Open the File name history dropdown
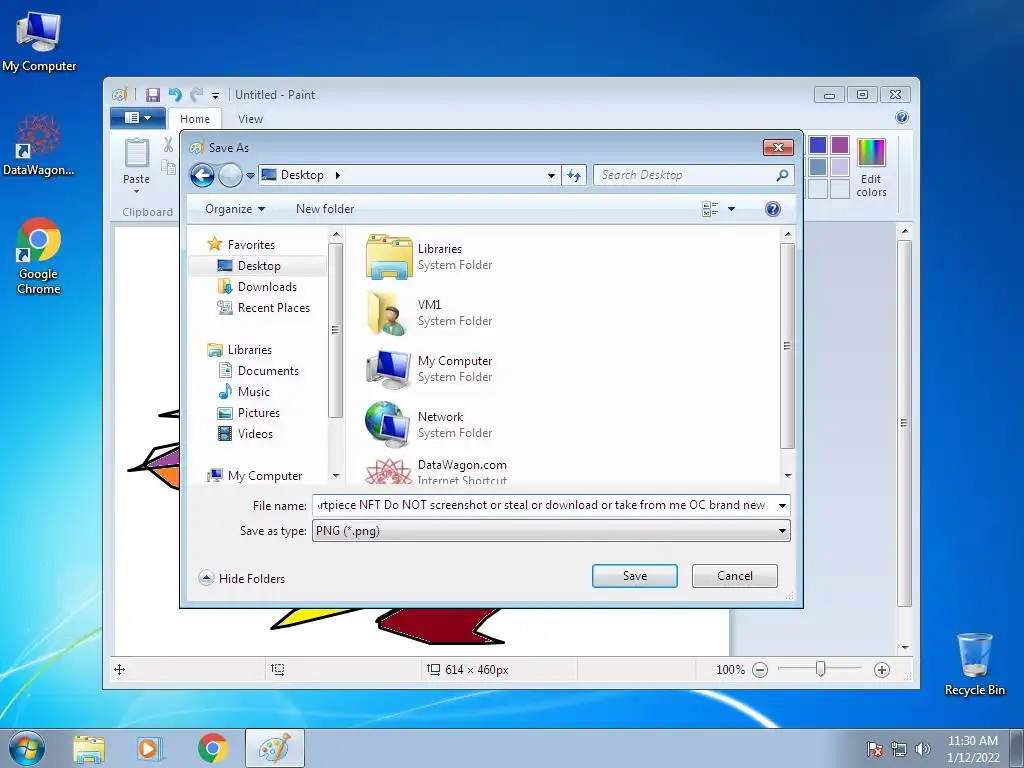Image resolution: width=1024 pixels, height=768 pixels. [782, 505]
